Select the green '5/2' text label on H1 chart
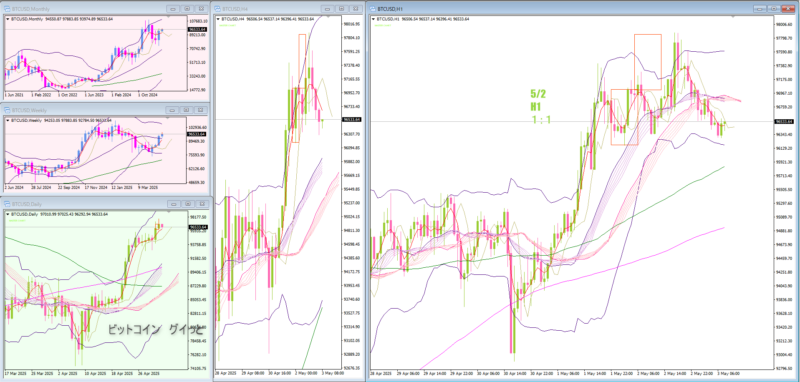 [x=538, y=94]
